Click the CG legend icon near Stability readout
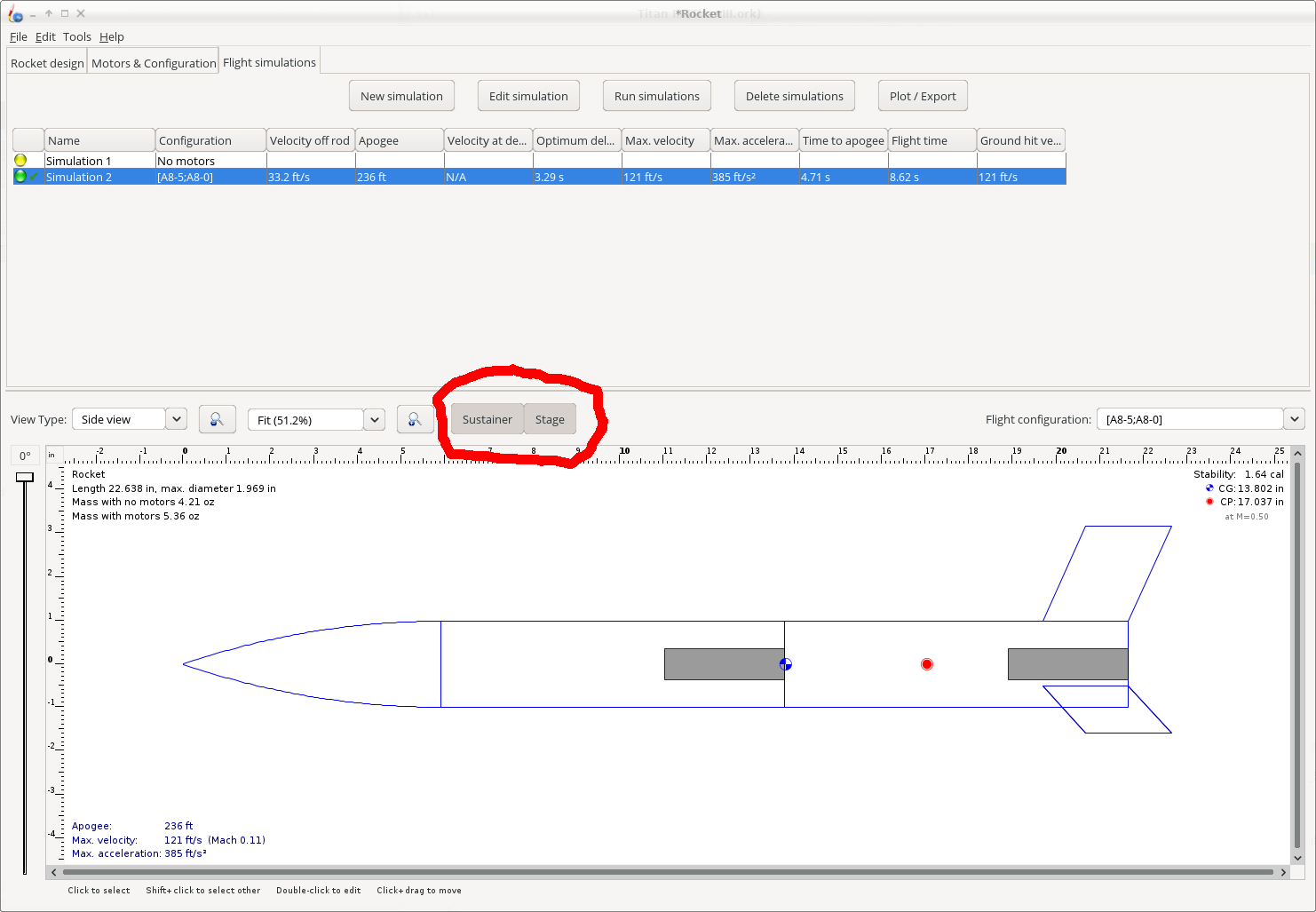Screen dimensions: 1316x912 1209,488
